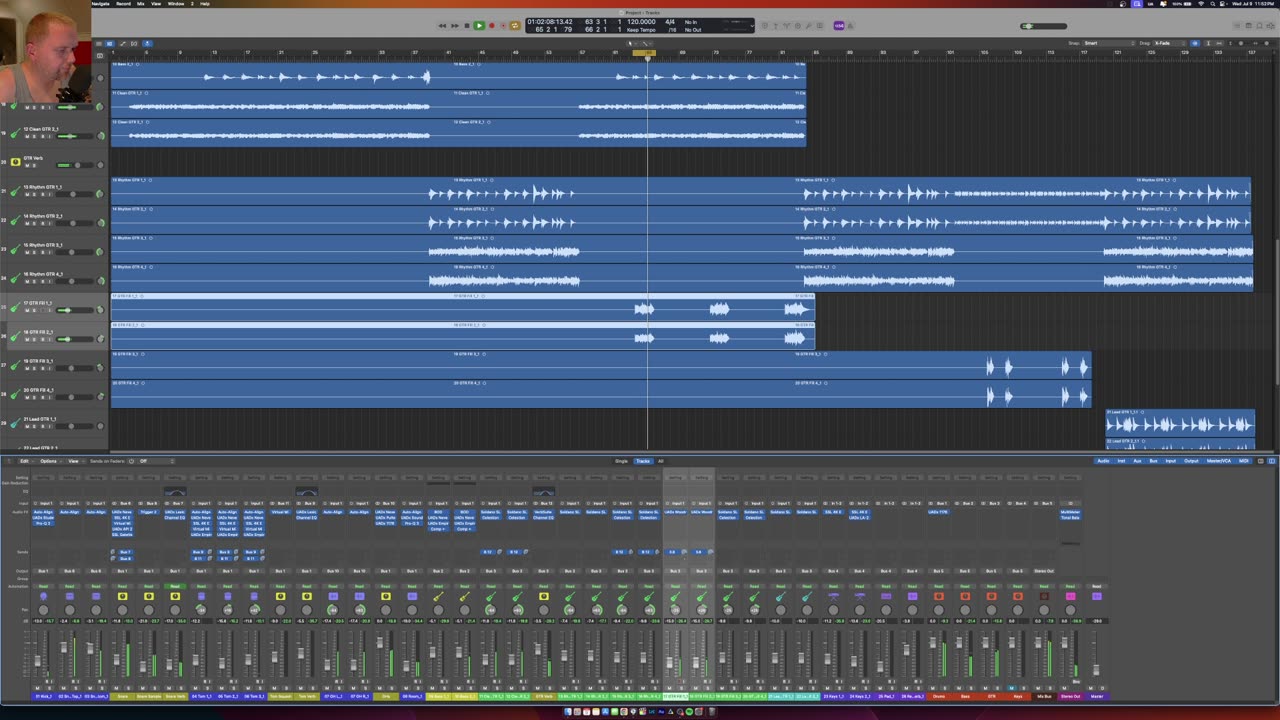This screenshot has width=1280, height=720.
Task: Click the Master channel purple icon
Action: click(1096, 596)
